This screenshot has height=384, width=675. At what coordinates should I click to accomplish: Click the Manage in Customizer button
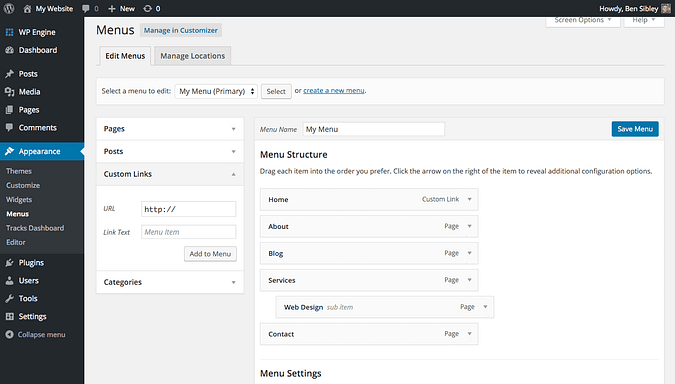pos(181,31)
